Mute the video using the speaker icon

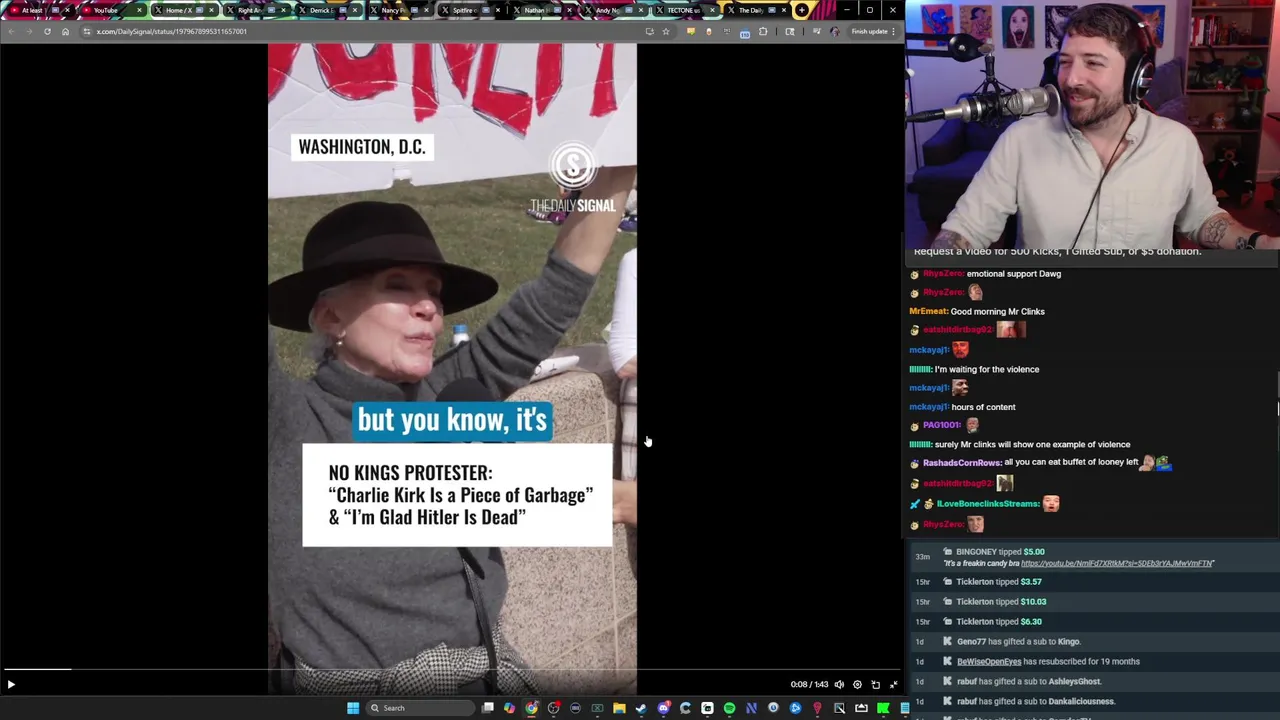839,685
